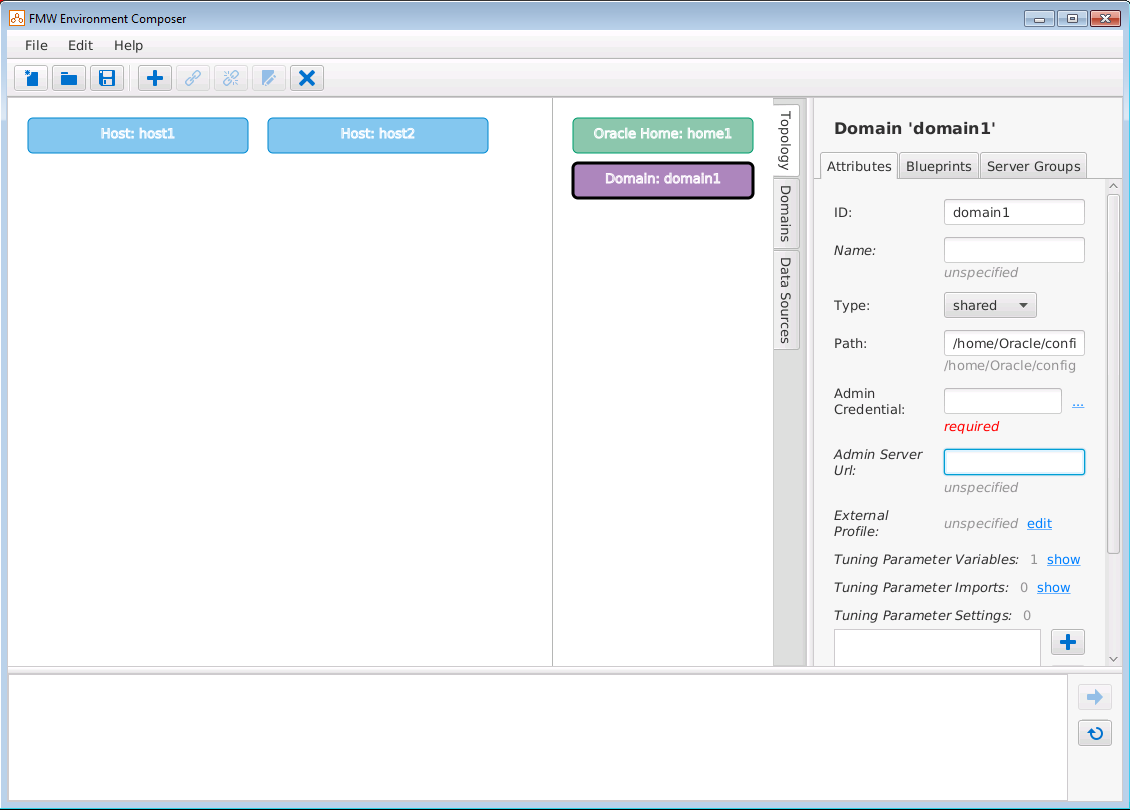
Task: Click the Edit pencil toolbar icon
Action: (x=269, y=78)
